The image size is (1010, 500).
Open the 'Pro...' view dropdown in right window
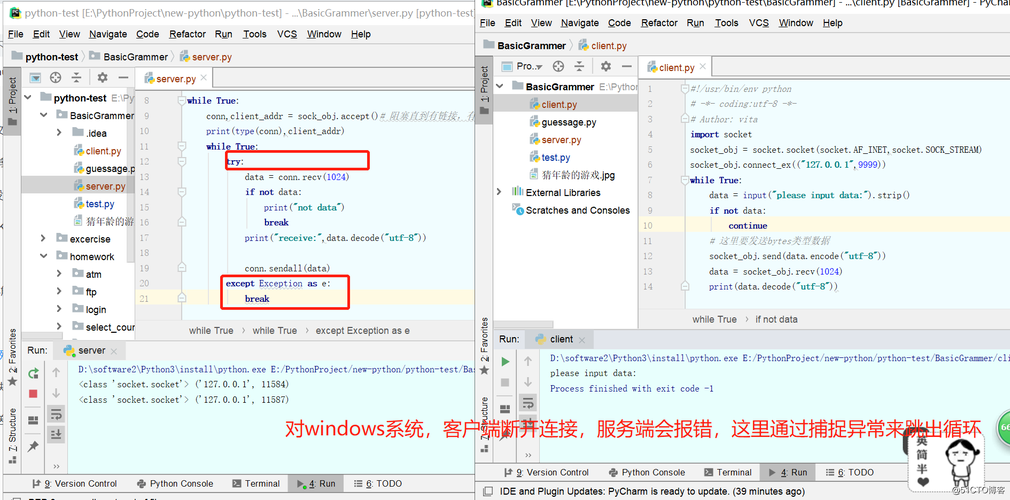[x=522, y=66]
